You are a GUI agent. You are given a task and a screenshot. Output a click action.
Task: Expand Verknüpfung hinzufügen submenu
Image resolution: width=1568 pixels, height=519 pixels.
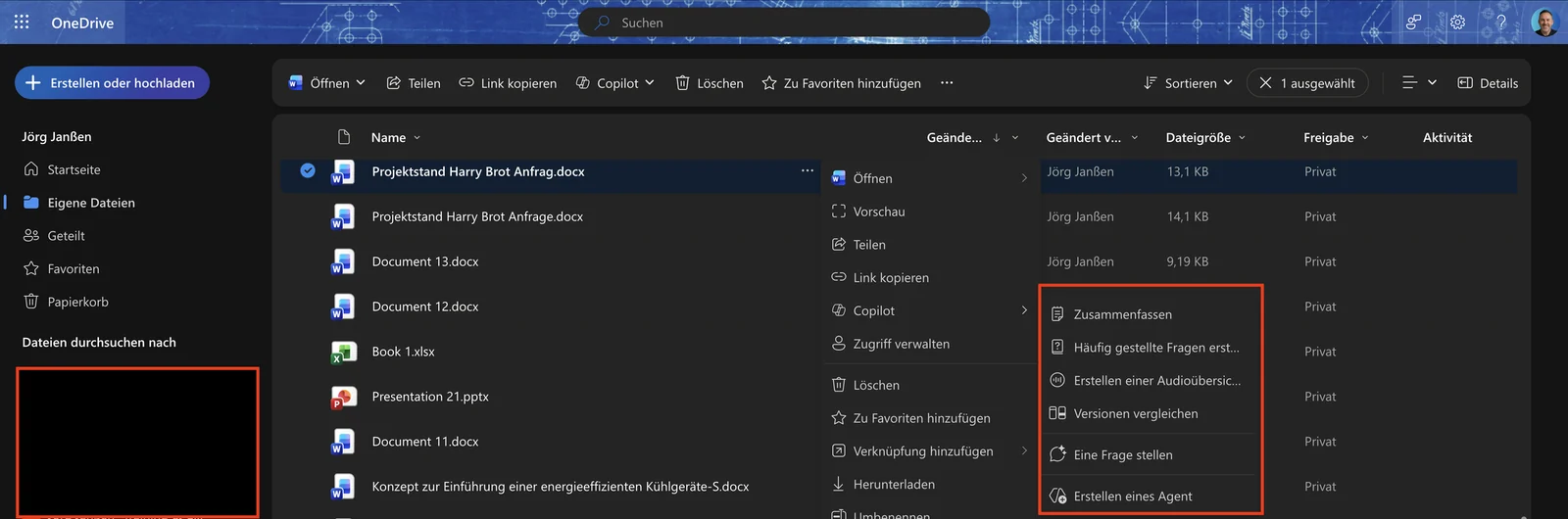[929, 452]
